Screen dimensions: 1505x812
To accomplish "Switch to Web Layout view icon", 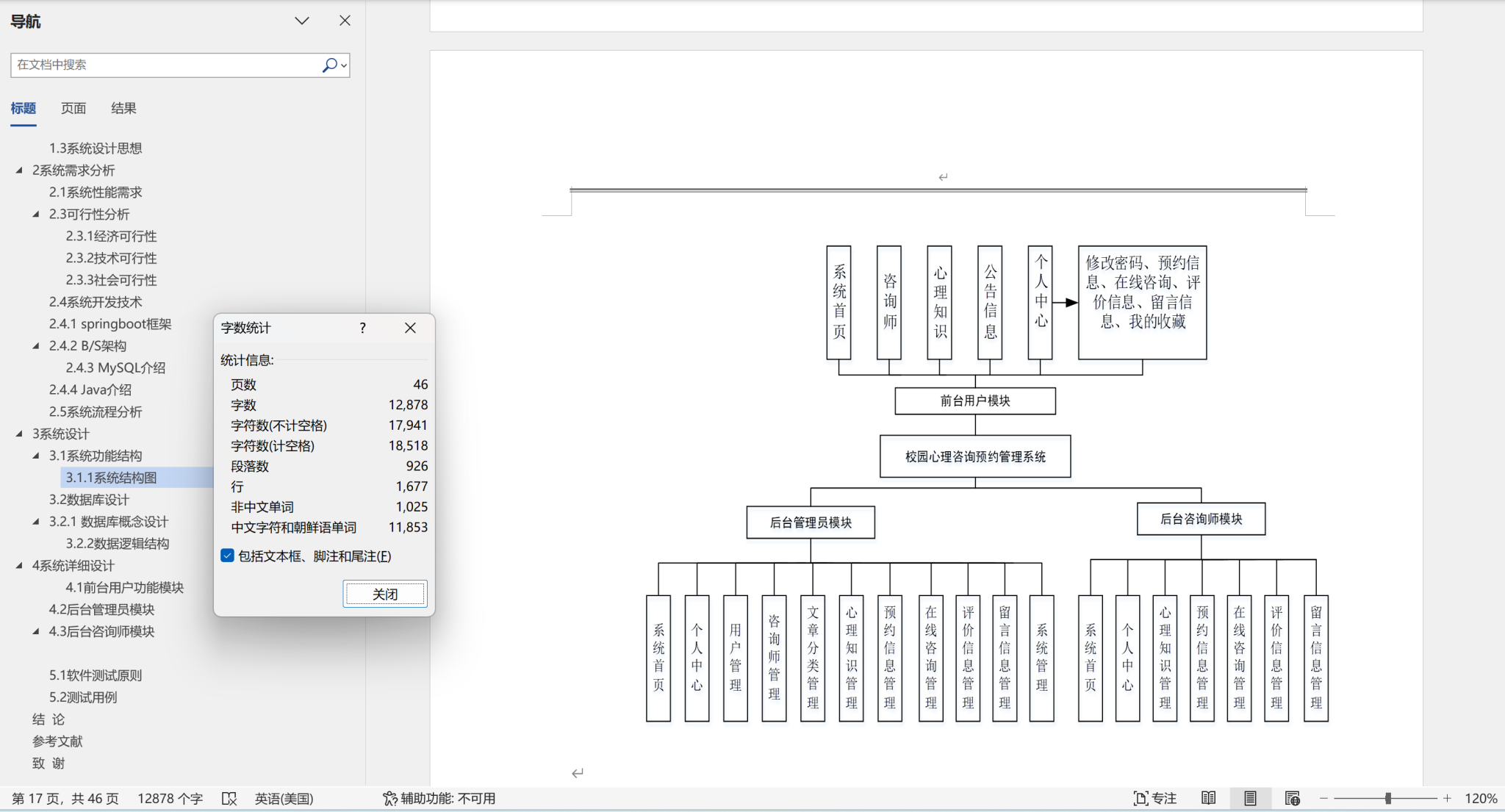I will 1292,798.
